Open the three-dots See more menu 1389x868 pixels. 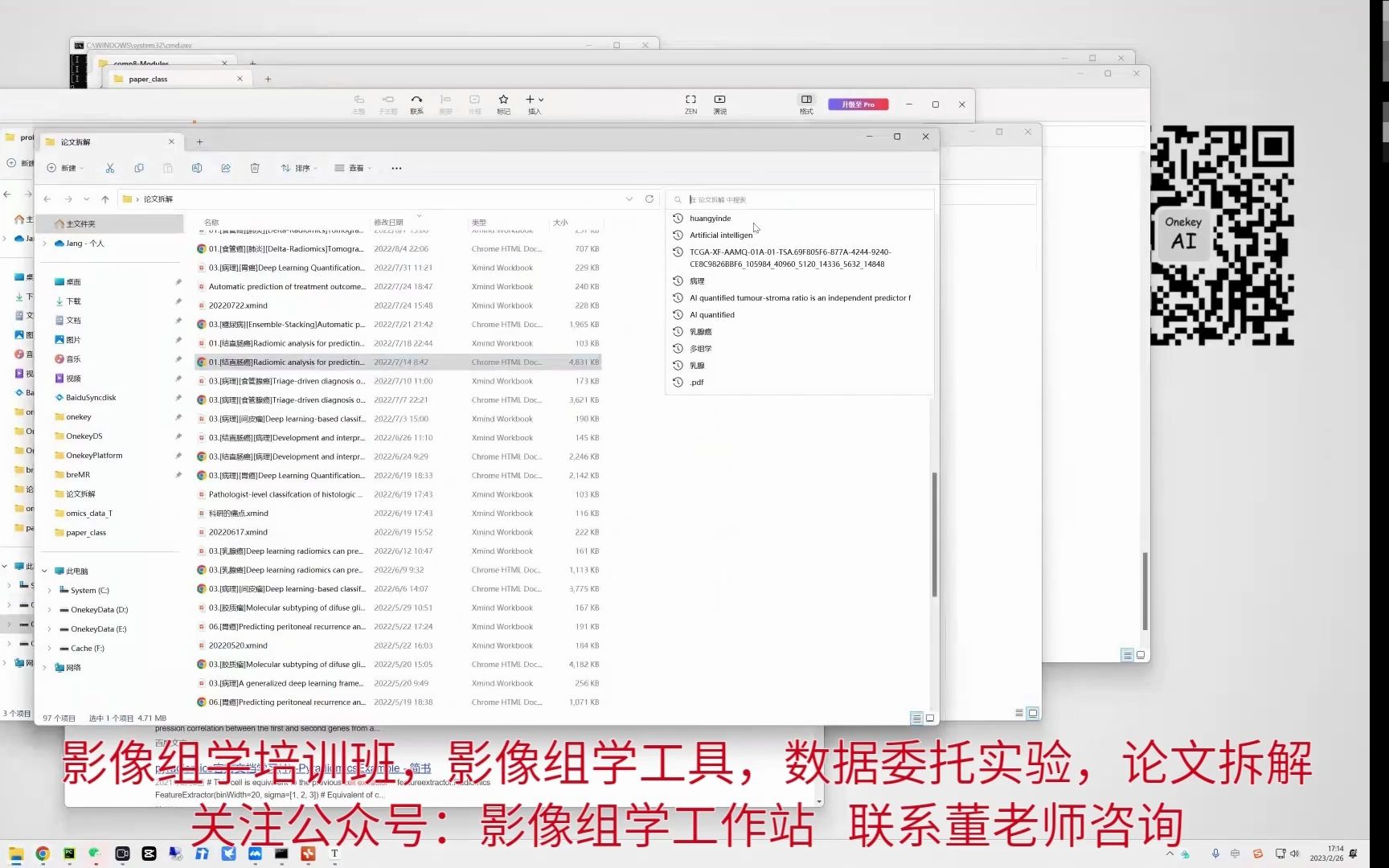point(396,168)
